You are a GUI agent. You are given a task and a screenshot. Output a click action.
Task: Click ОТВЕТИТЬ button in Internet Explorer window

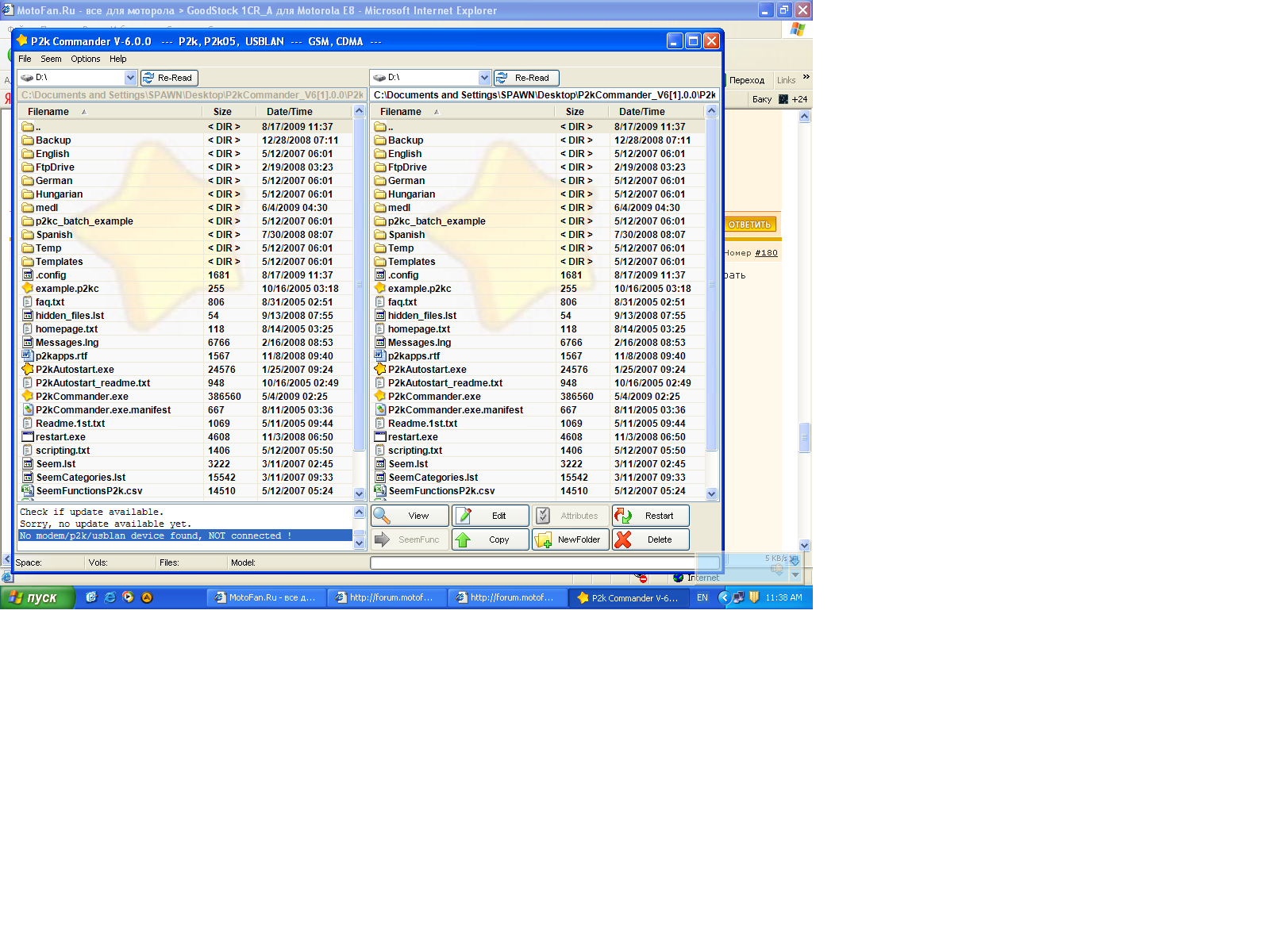tap(750, 225)
